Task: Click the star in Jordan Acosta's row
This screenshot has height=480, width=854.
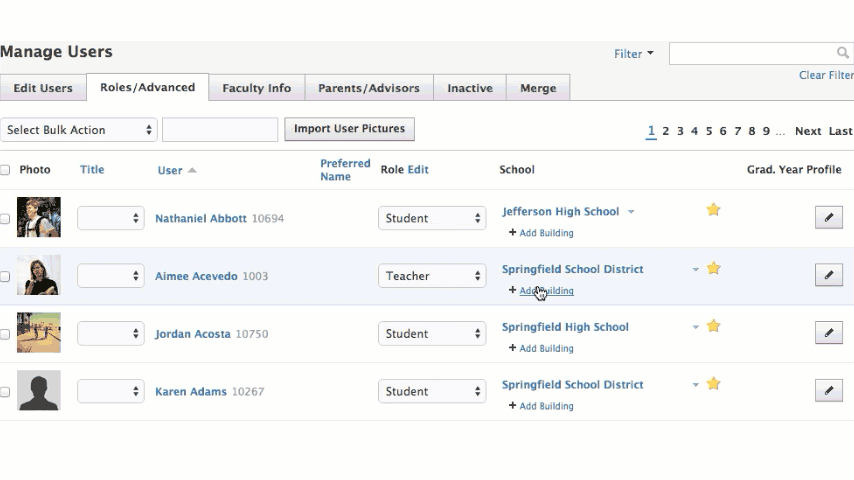Action: (713, 326)
